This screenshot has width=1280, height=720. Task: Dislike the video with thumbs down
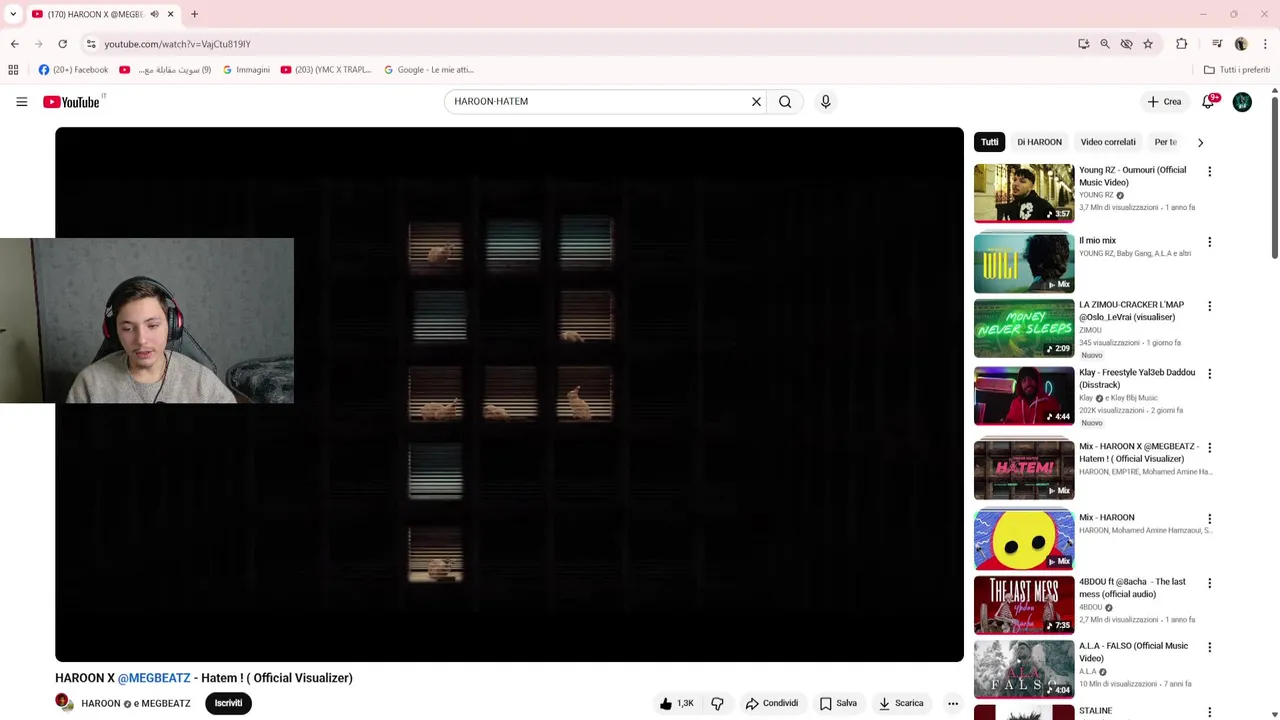tap(717, 703)
